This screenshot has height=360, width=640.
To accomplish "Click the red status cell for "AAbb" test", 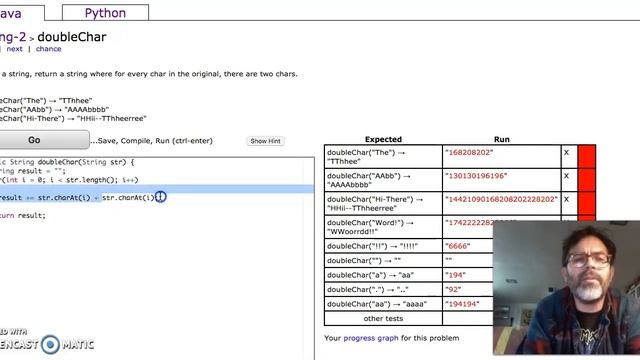I will 587,180.
